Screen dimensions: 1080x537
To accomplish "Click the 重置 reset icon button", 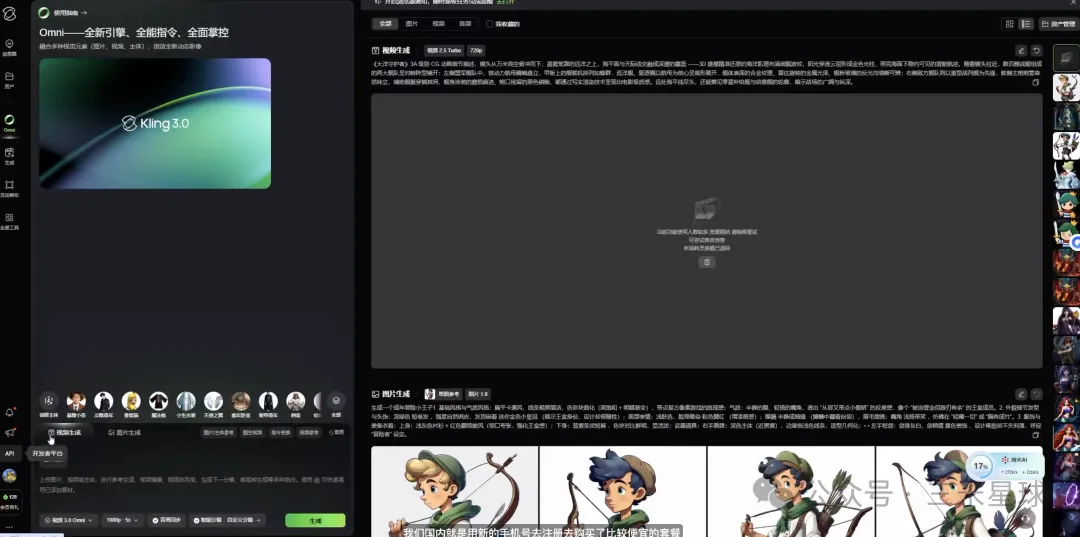I will pos(336,432).
